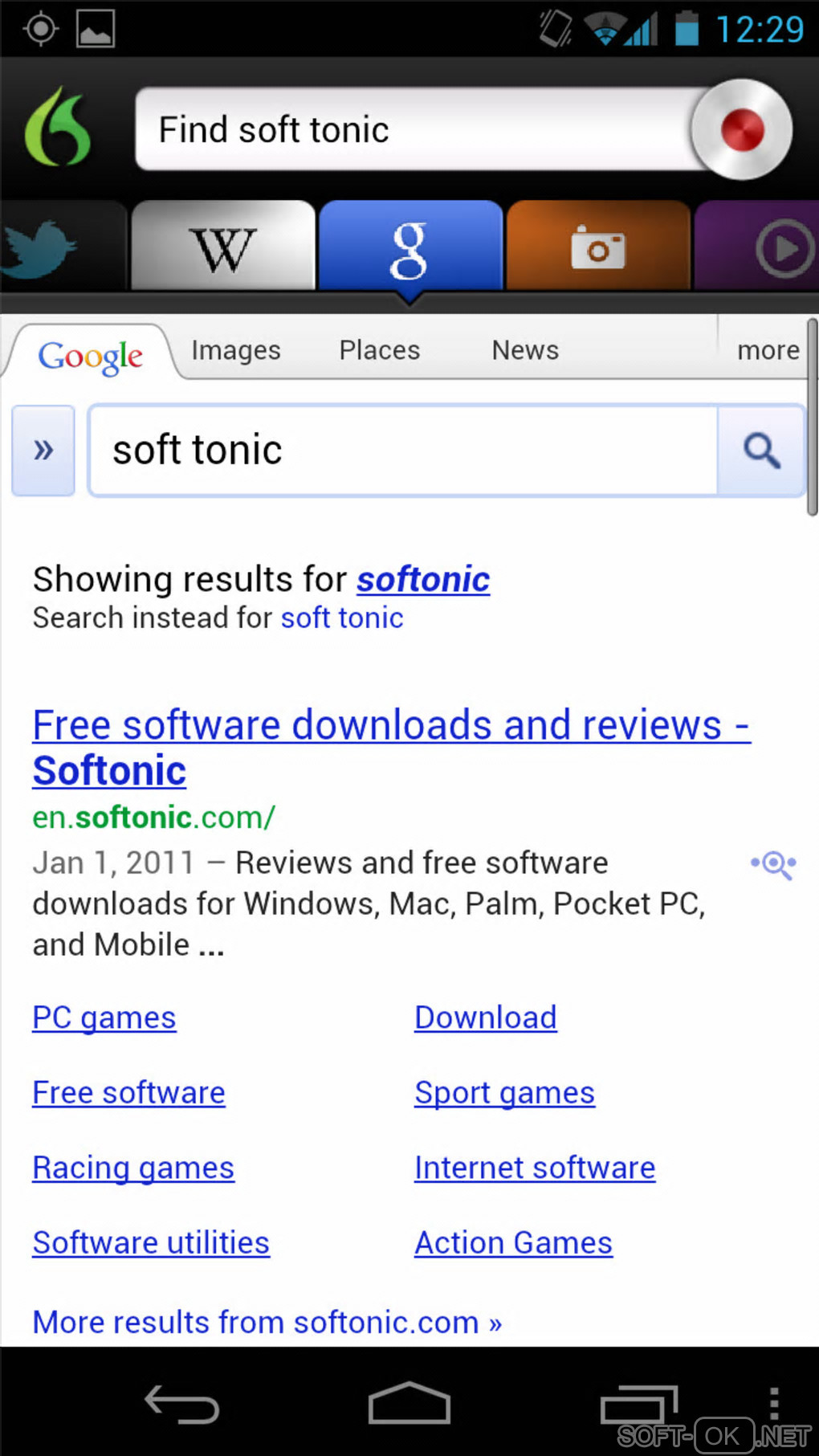Switch to the Wikipedia W tab

point(223,248)
